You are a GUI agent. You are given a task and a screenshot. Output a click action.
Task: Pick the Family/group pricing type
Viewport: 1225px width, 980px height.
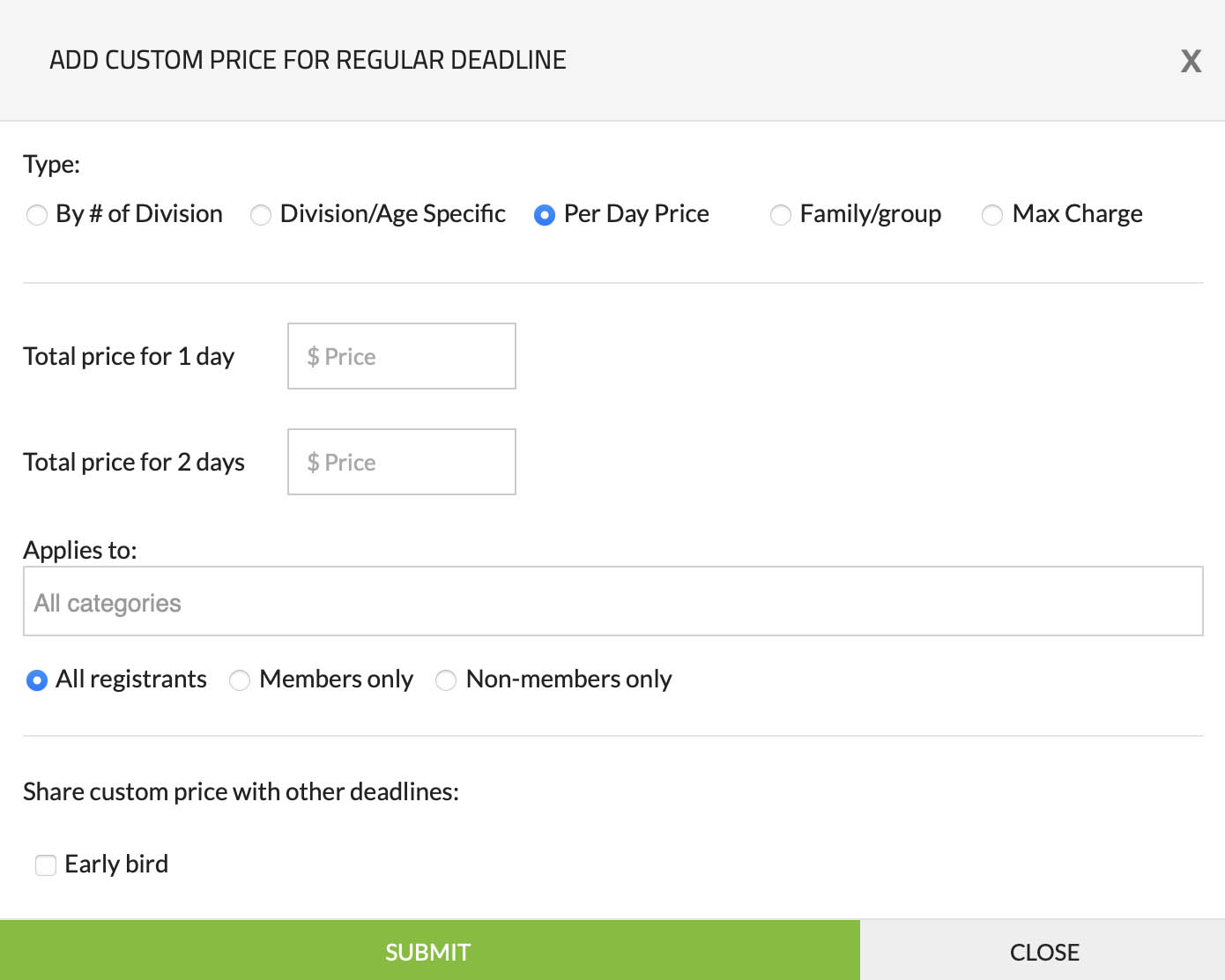click(x=781, y=215)
